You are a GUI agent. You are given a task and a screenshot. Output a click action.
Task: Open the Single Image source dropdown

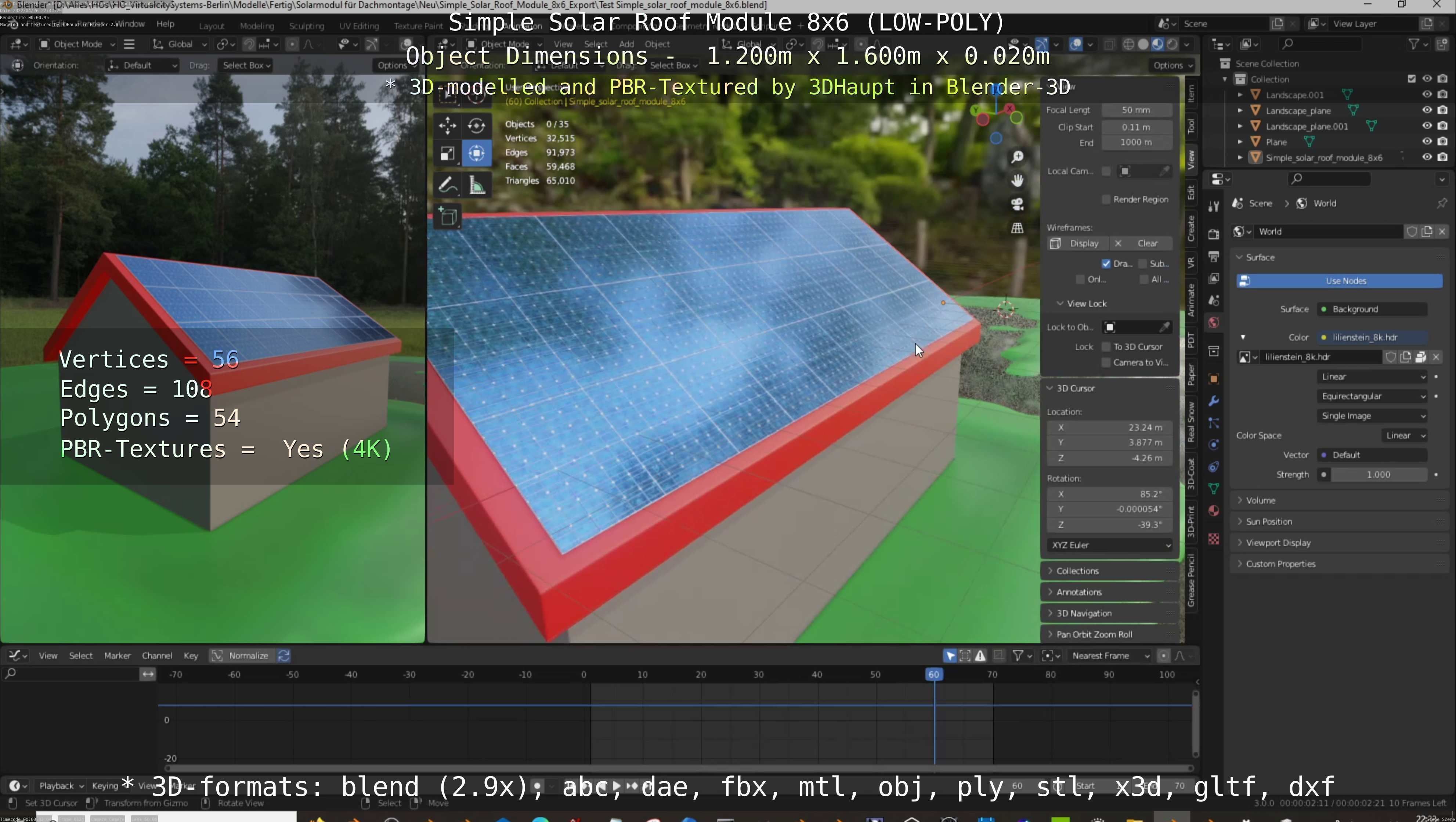click(1372, 416)
